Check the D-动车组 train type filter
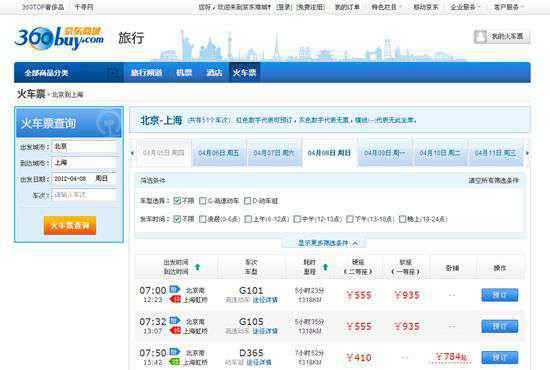 tap(247, 201)
